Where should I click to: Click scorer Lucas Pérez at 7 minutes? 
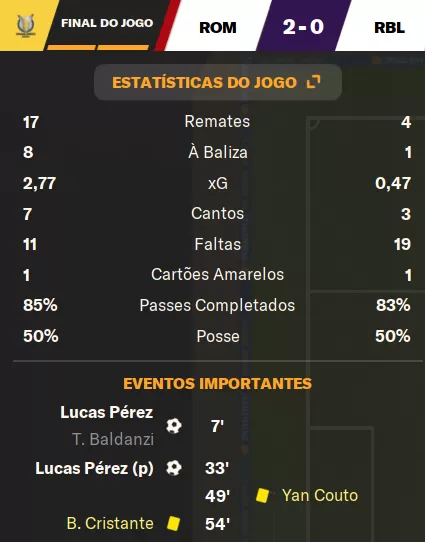106,412
